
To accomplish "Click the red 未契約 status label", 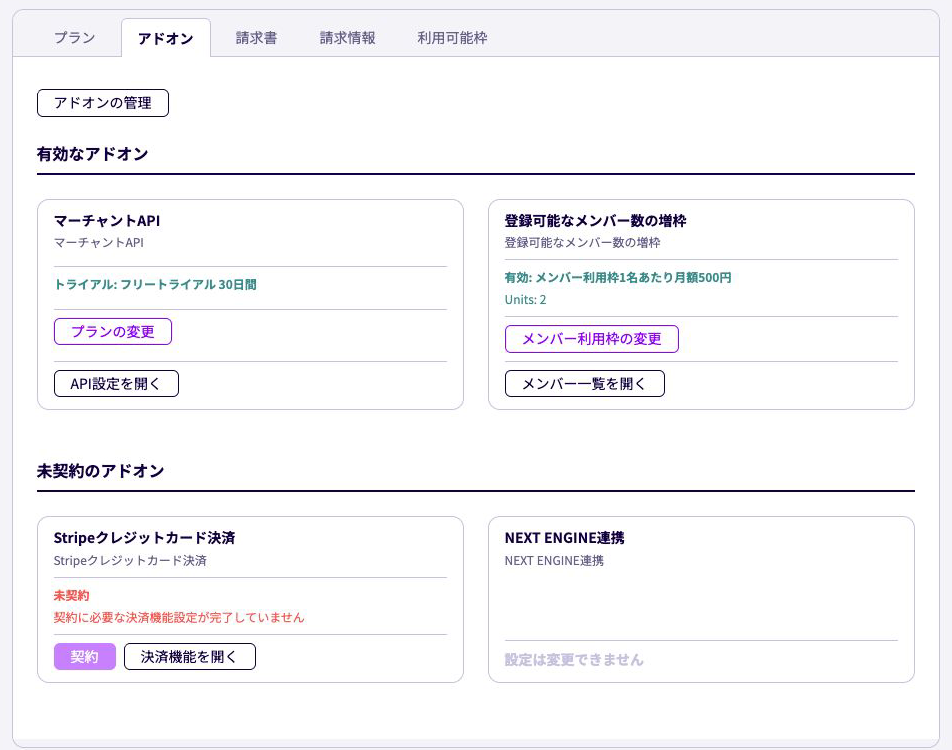I will click(71, 595).
